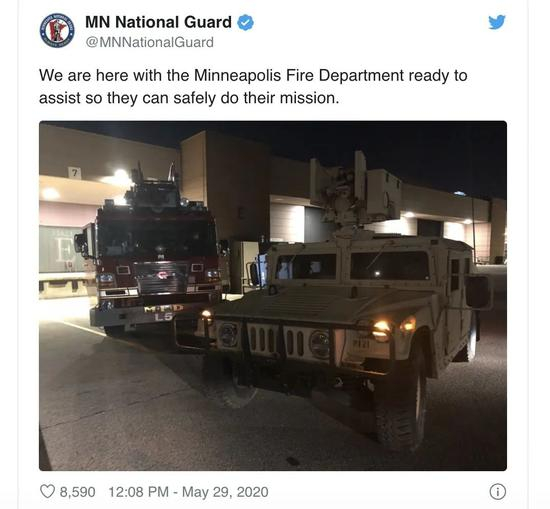Image resolution: width=550 pixels, height=509 pixels.
Task: Open the MN National Guard display name
Action: pos(158,22)
